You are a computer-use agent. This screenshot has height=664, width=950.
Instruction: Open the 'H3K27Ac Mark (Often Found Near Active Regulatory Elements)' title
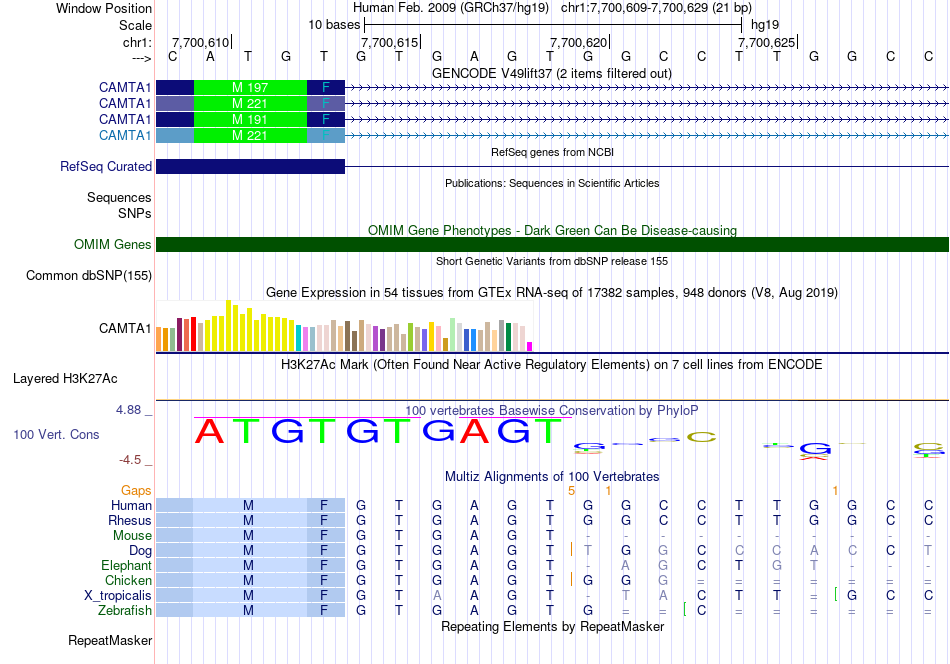click(552, 364)
